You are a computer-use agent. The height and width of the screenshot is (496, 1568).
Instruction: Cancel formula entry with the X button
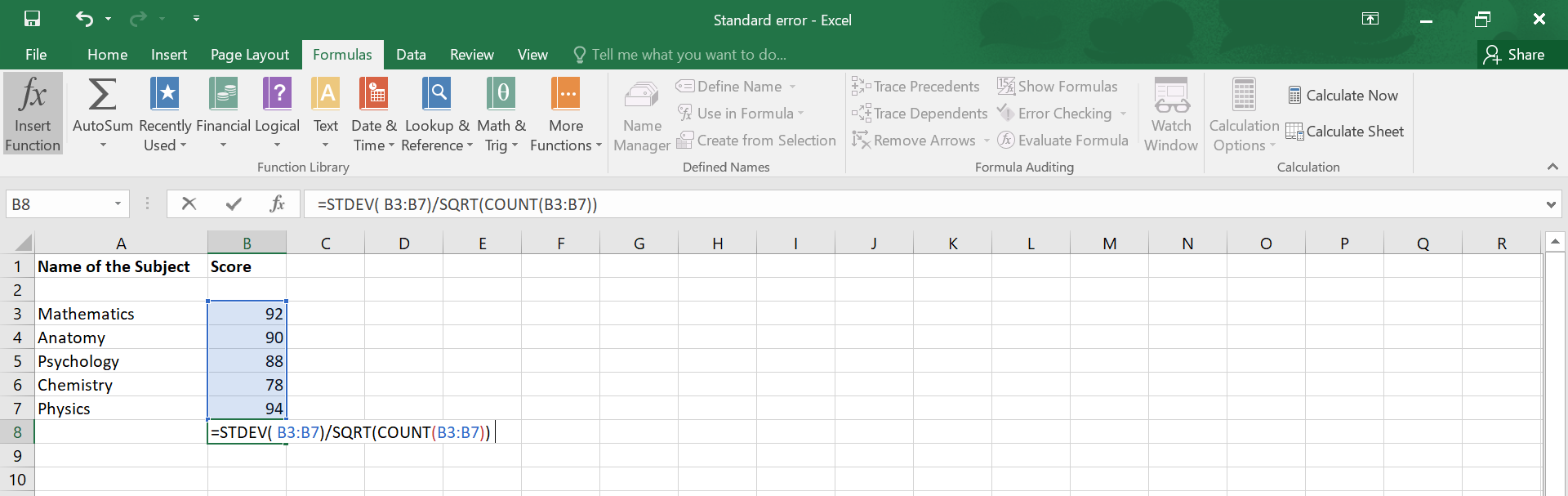pyautogui.click(x=189, y=203)
